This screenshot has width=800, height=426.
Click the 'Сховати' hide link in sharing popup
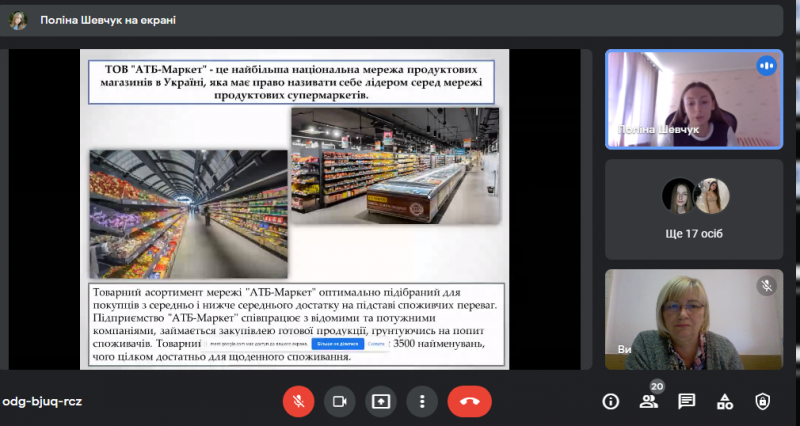click(376, 344)
